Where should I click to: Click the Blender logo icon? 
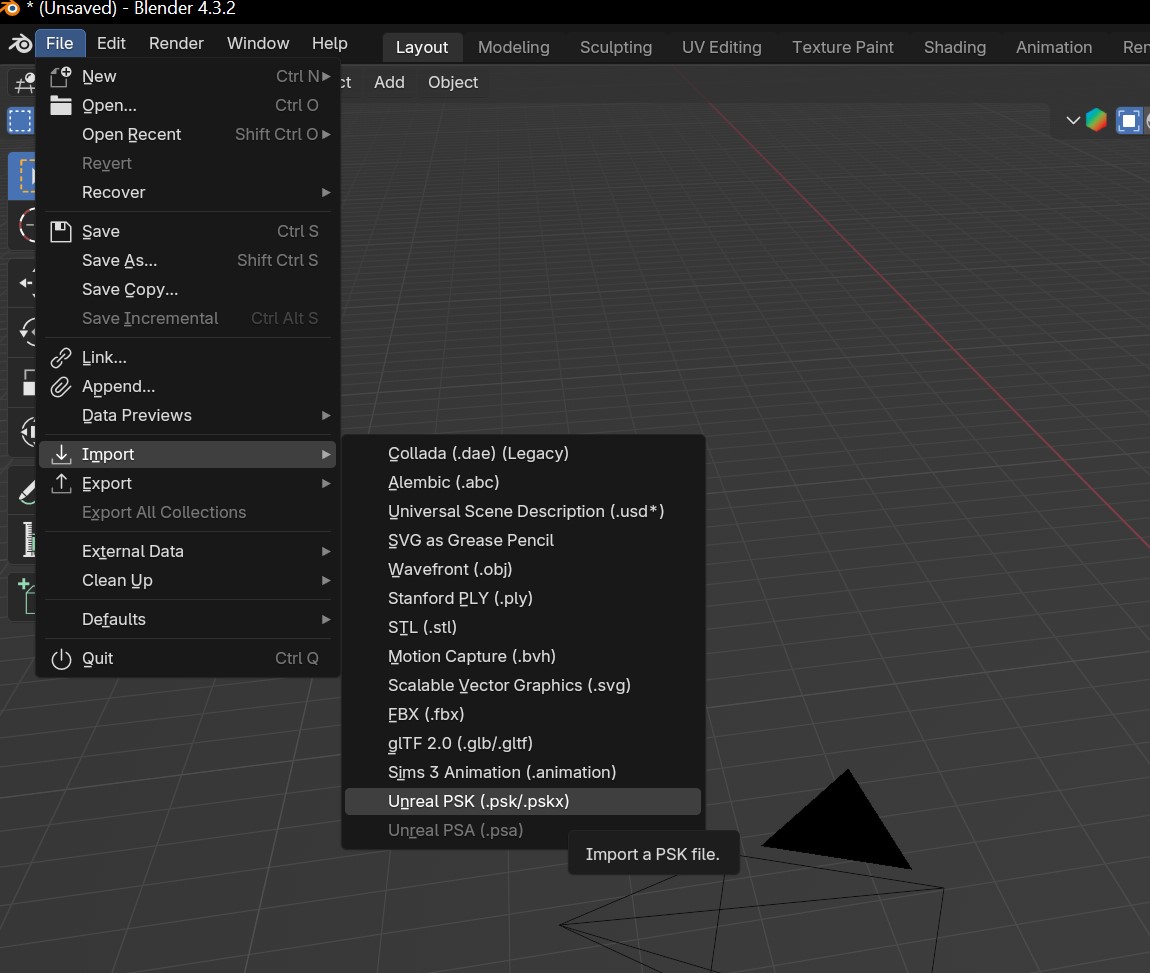[20, 44]
